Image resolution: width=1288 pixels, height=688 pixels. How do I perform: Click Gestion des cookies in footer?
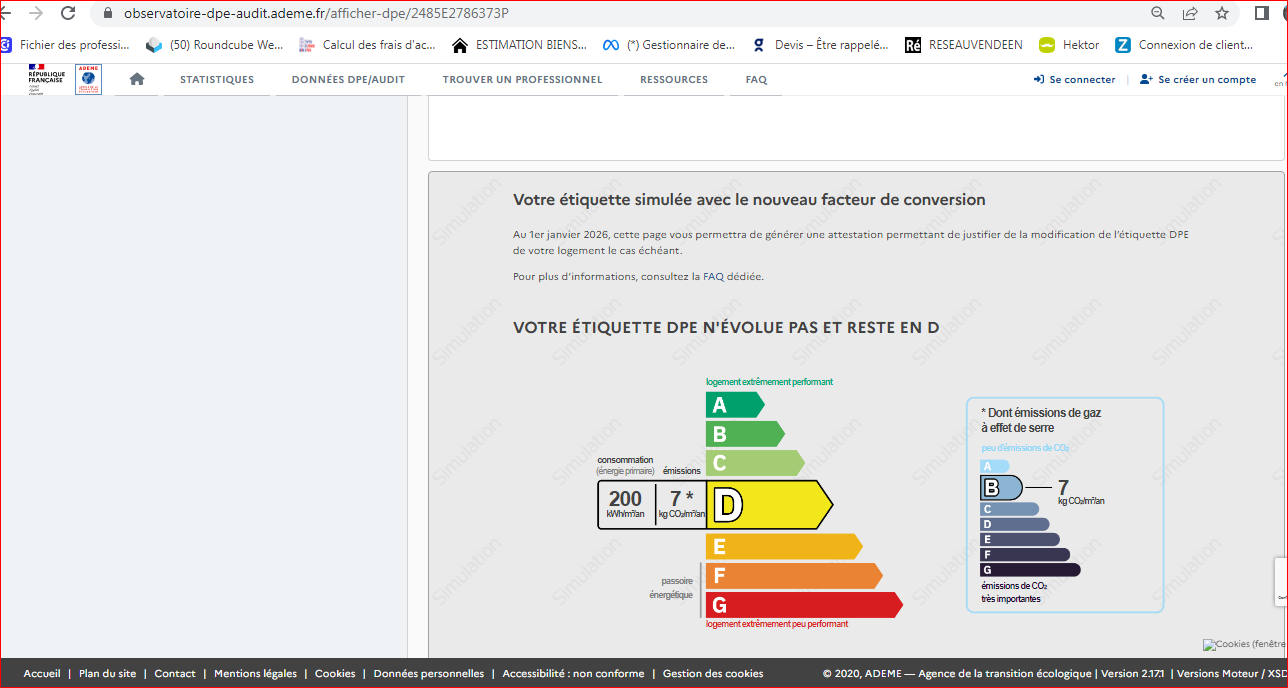(712, 674)
